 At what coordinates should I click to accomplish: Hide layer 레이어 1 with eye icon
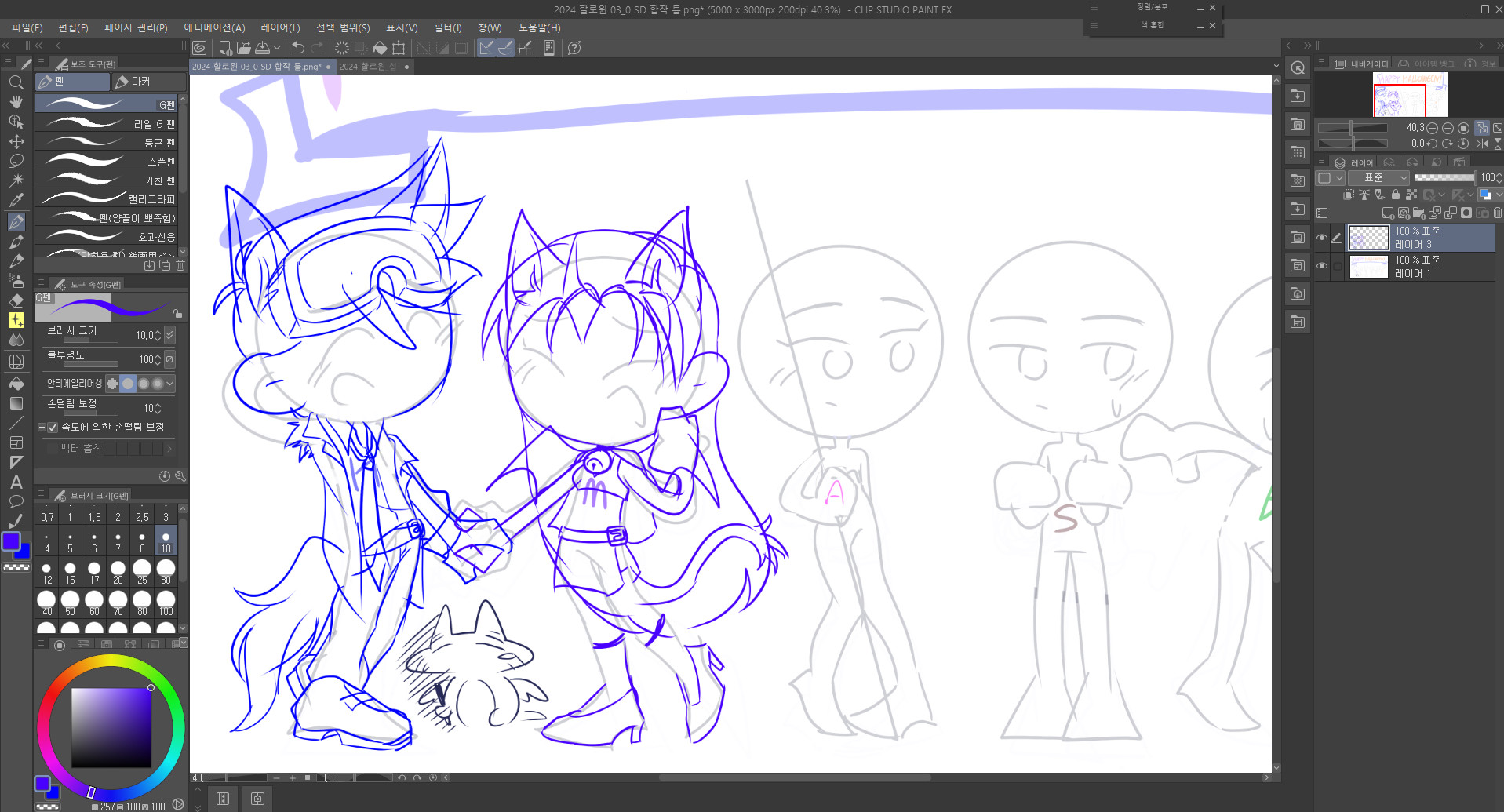[x=1322, y=267]
